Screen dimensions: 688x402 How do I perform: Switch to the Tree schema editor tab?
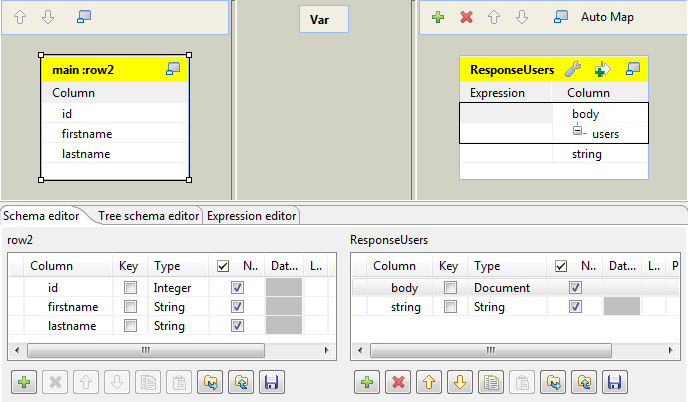click(149, 215)
